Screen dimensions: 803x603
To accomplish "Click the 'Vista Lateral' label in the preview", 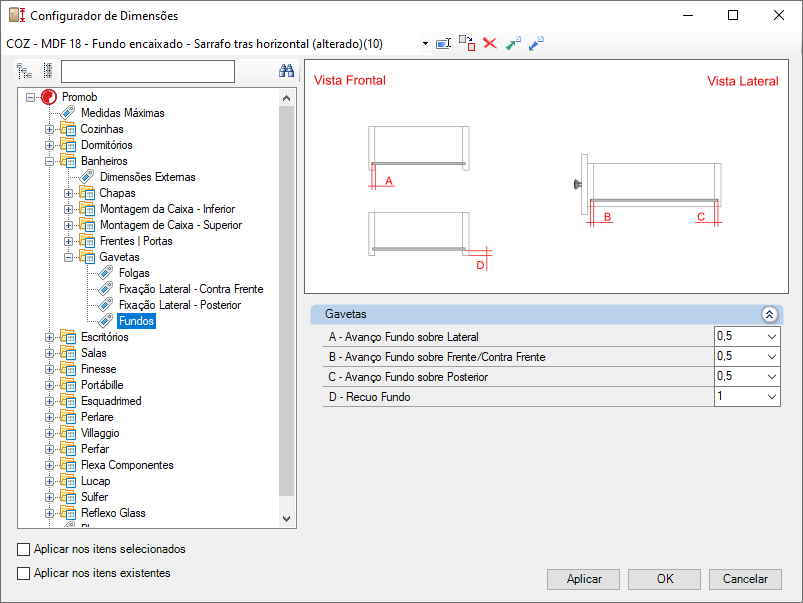I will click(x=743, y=81).
